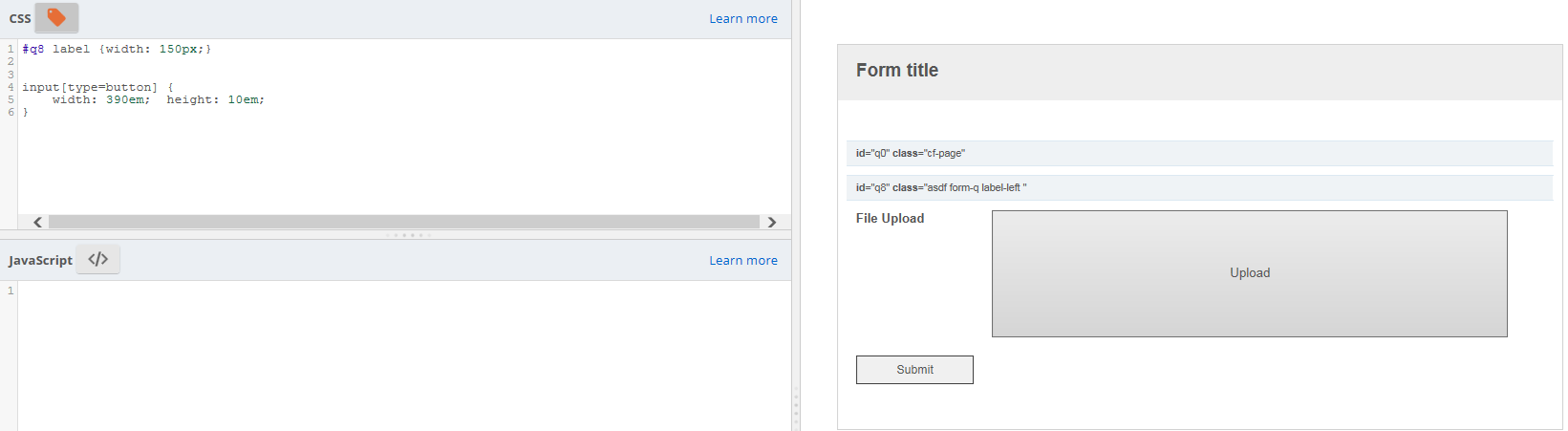This screenshot has height=431, width=1568.
Task: Open Learn more link in CSS panel
Action: pyautogui.click(x=742, y=18)
